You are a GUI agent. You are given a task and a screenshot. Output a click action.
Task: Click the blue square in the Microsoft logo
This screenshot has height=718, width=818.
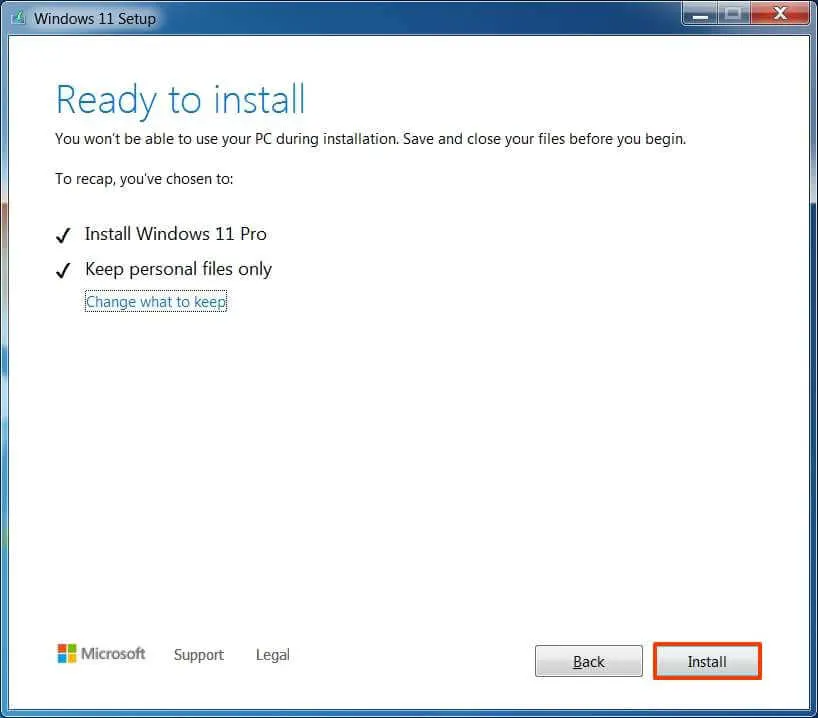(61, 658)
